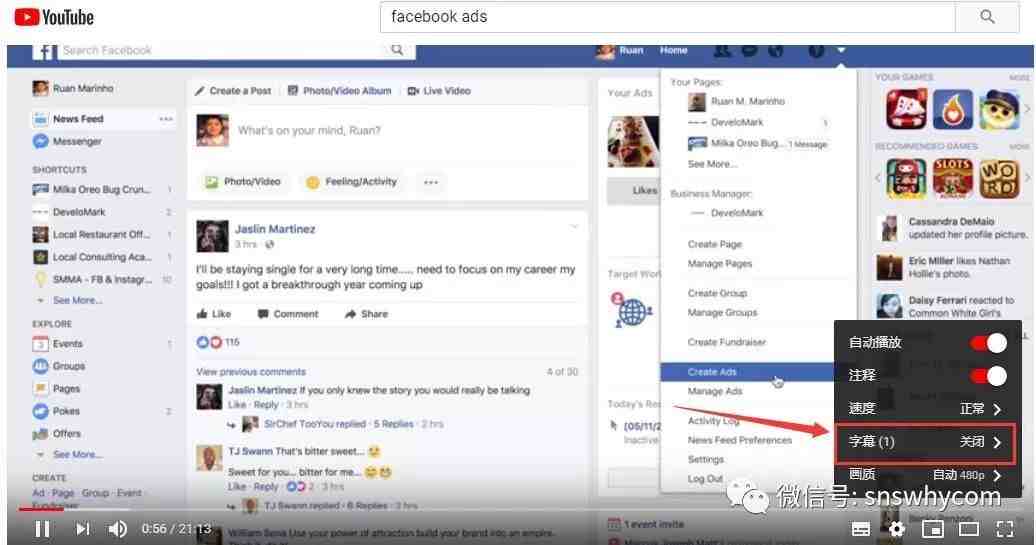Open the help question mark icon
Screen dimensions: 1036x545
817,50
